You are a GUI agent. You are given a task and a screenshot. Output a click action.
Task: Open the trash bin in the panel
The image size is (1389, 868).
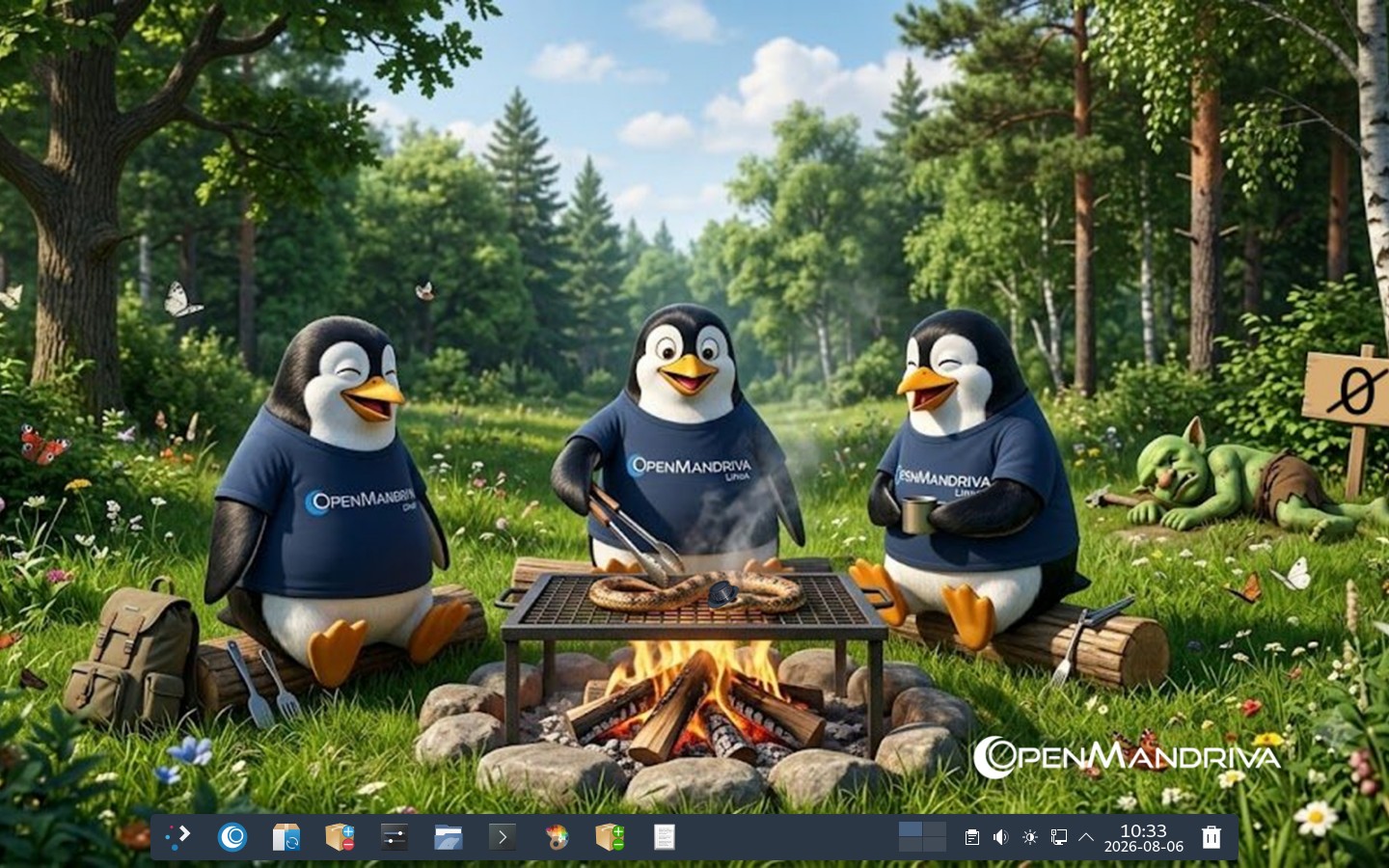[x=1212, y=836]
